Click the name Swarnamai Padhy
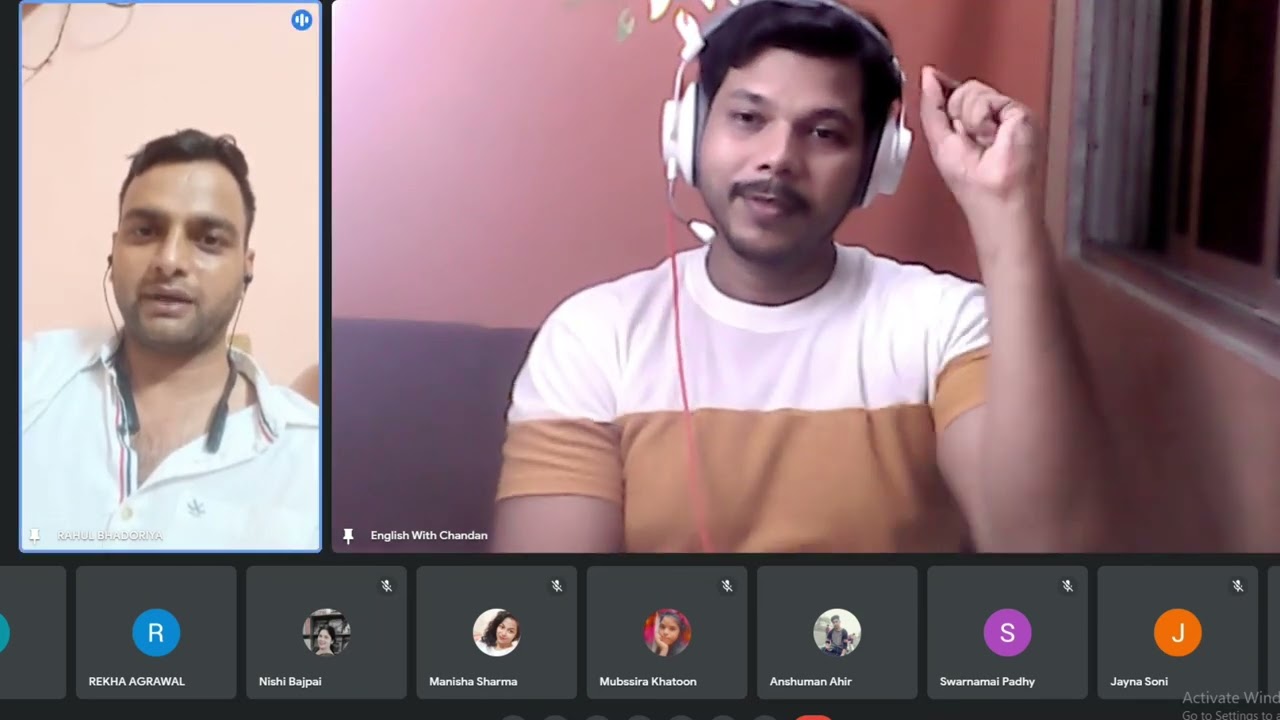Image resolution: width=1280 pixels, height=720 pixels. [x=987, y=682]
